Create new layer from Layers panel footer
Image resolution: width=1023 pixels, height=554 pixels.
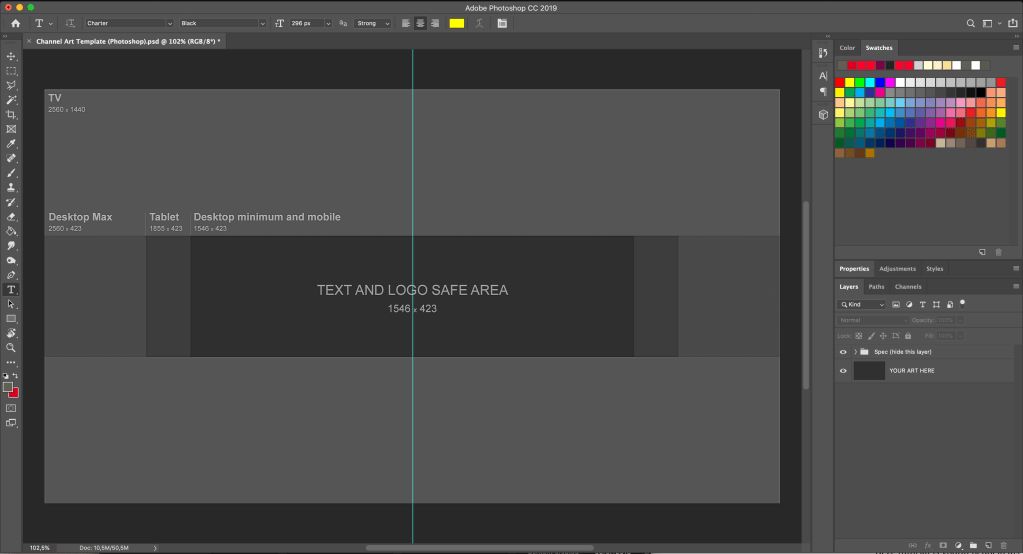pos(987,545)
